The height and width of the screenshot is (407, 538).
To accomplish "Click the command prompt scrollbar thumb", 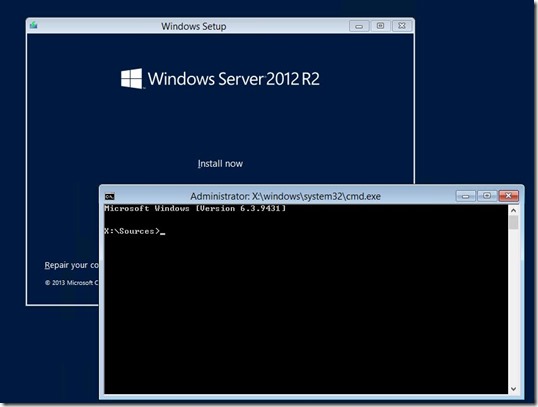I will point(513,222).
